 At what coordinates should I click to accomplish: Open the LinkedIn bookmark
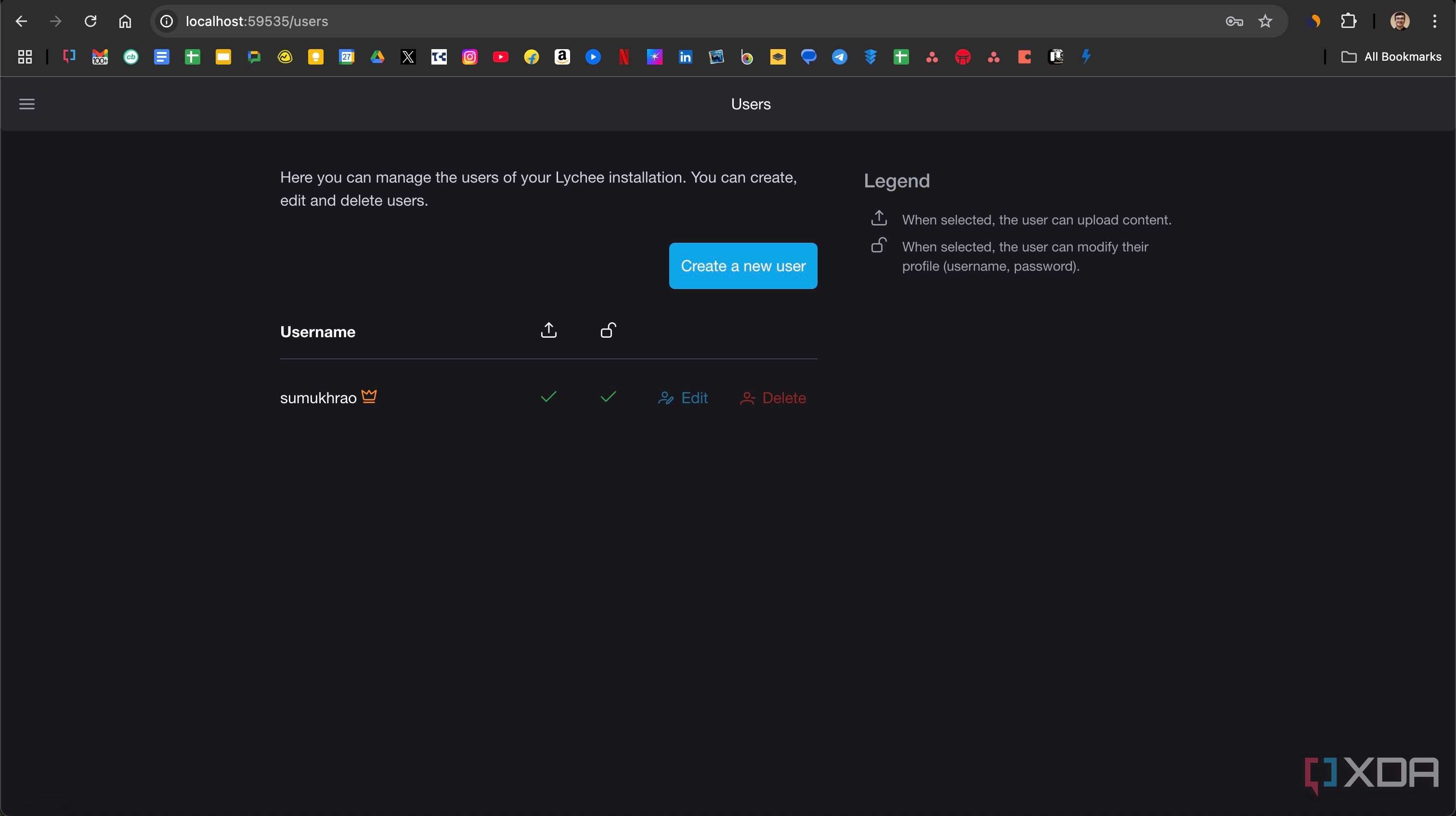[x=685, y=56]
